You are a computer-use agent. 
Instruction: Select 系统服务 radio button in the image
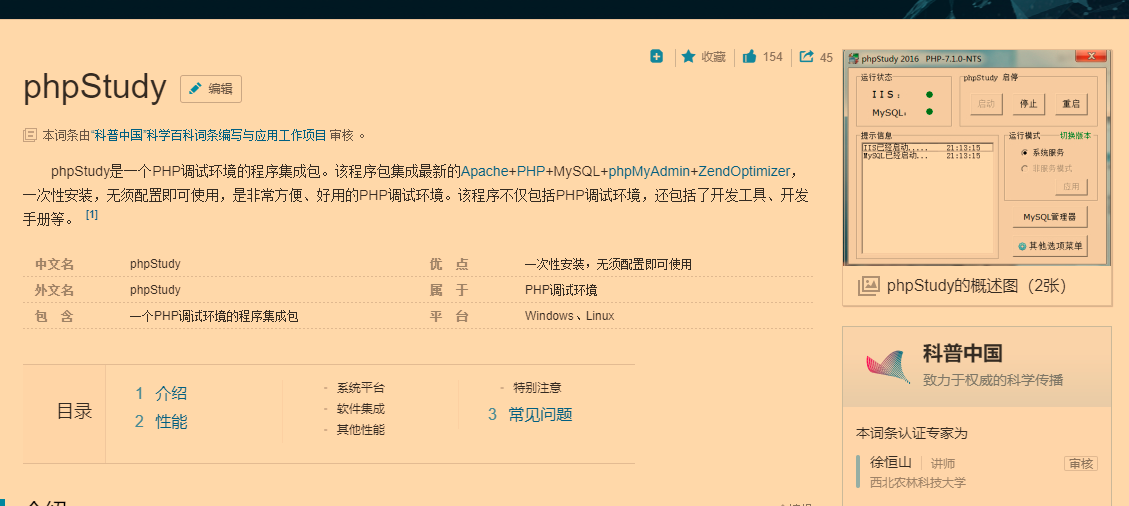1025,153
